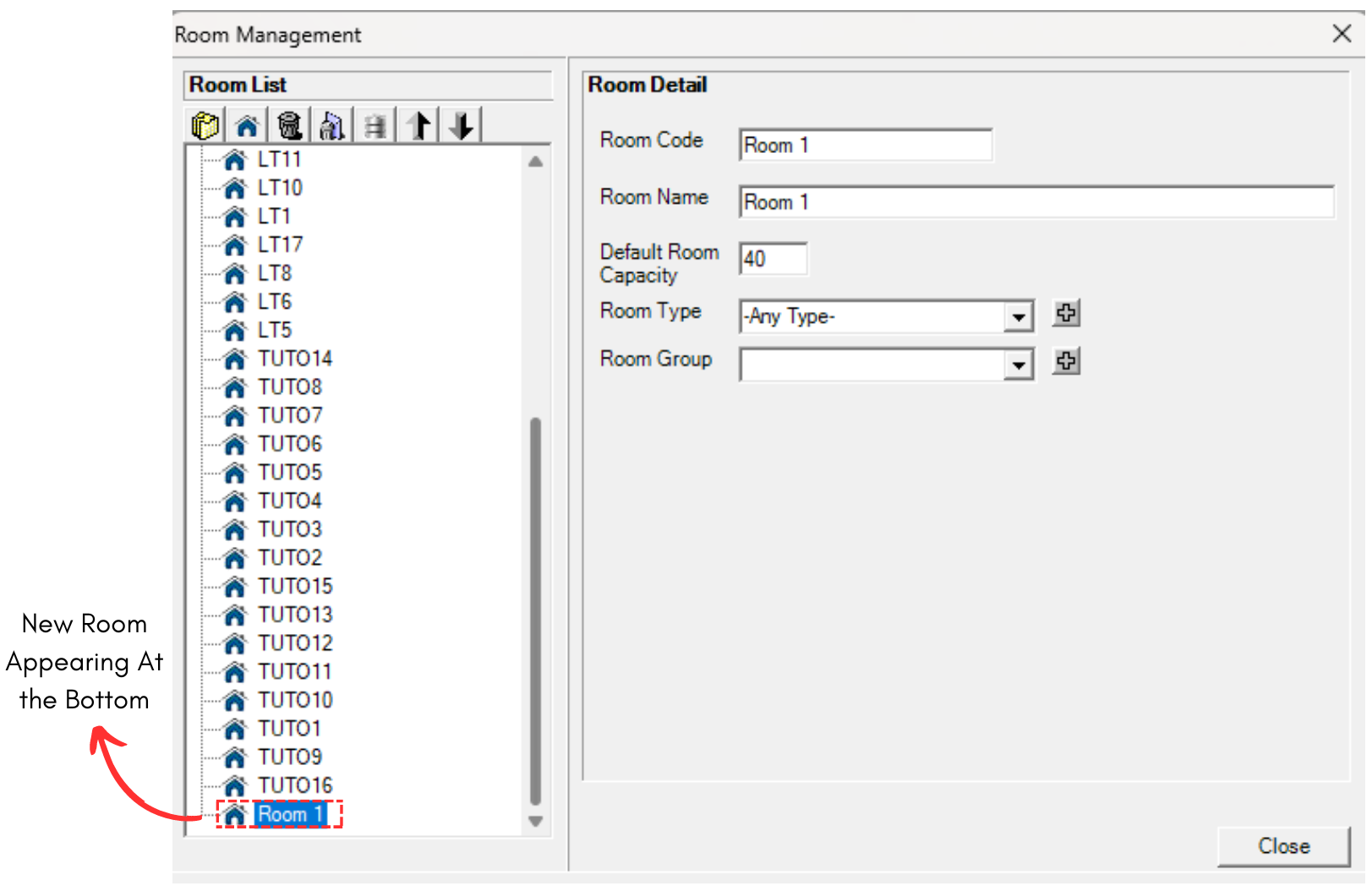Click the grayed database toolbar icon
Viewport: 1372px width, 891px height.
tap(374, 126)
